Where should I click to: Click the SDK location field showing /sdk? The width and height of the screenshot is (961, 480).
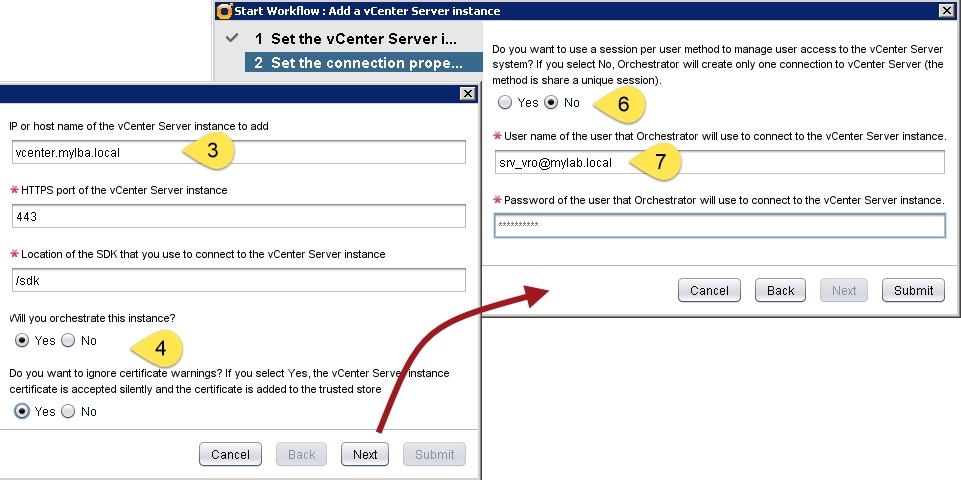[x=238, y=280]
